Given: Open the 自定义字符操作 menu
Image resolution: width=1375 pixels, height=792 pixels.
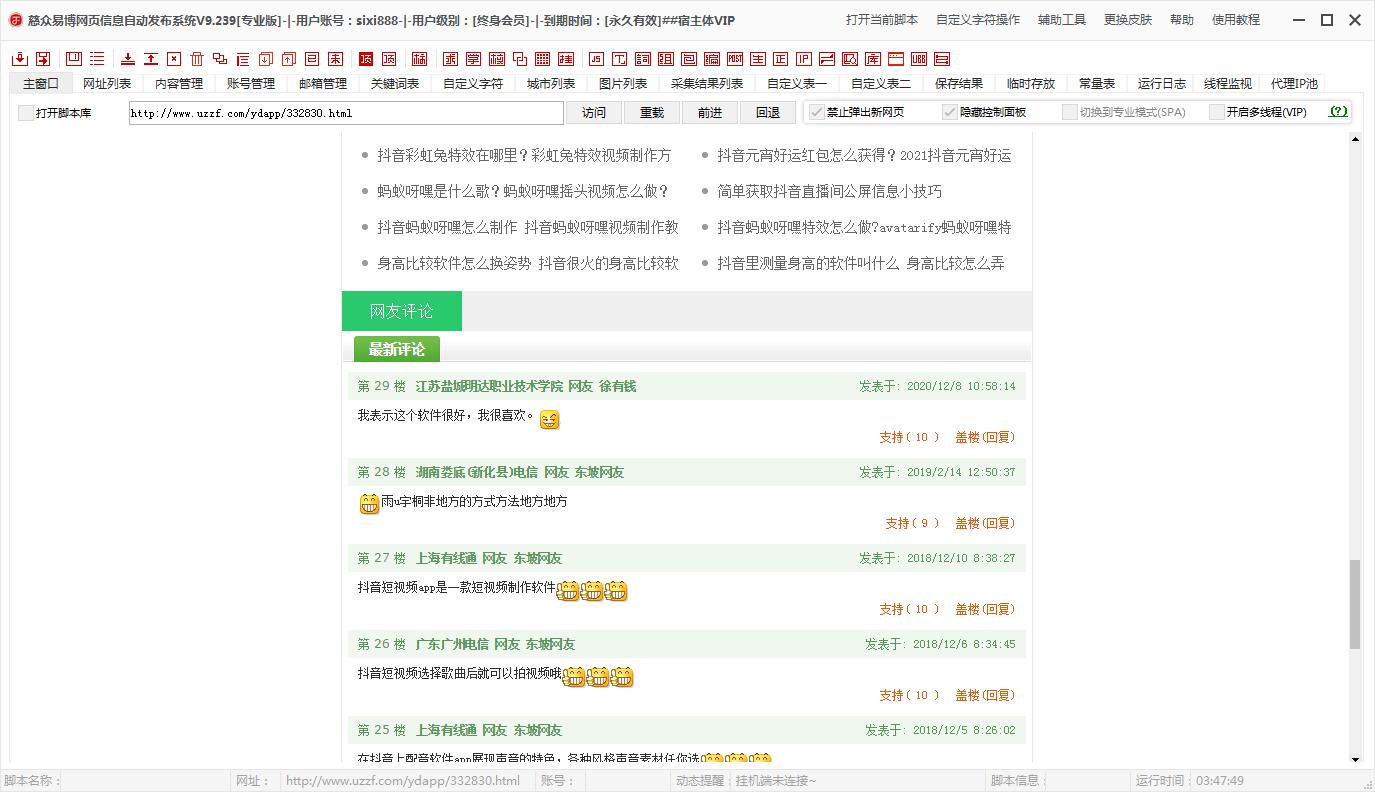Looking at the screenshot, I should click(x=978, y=20).
